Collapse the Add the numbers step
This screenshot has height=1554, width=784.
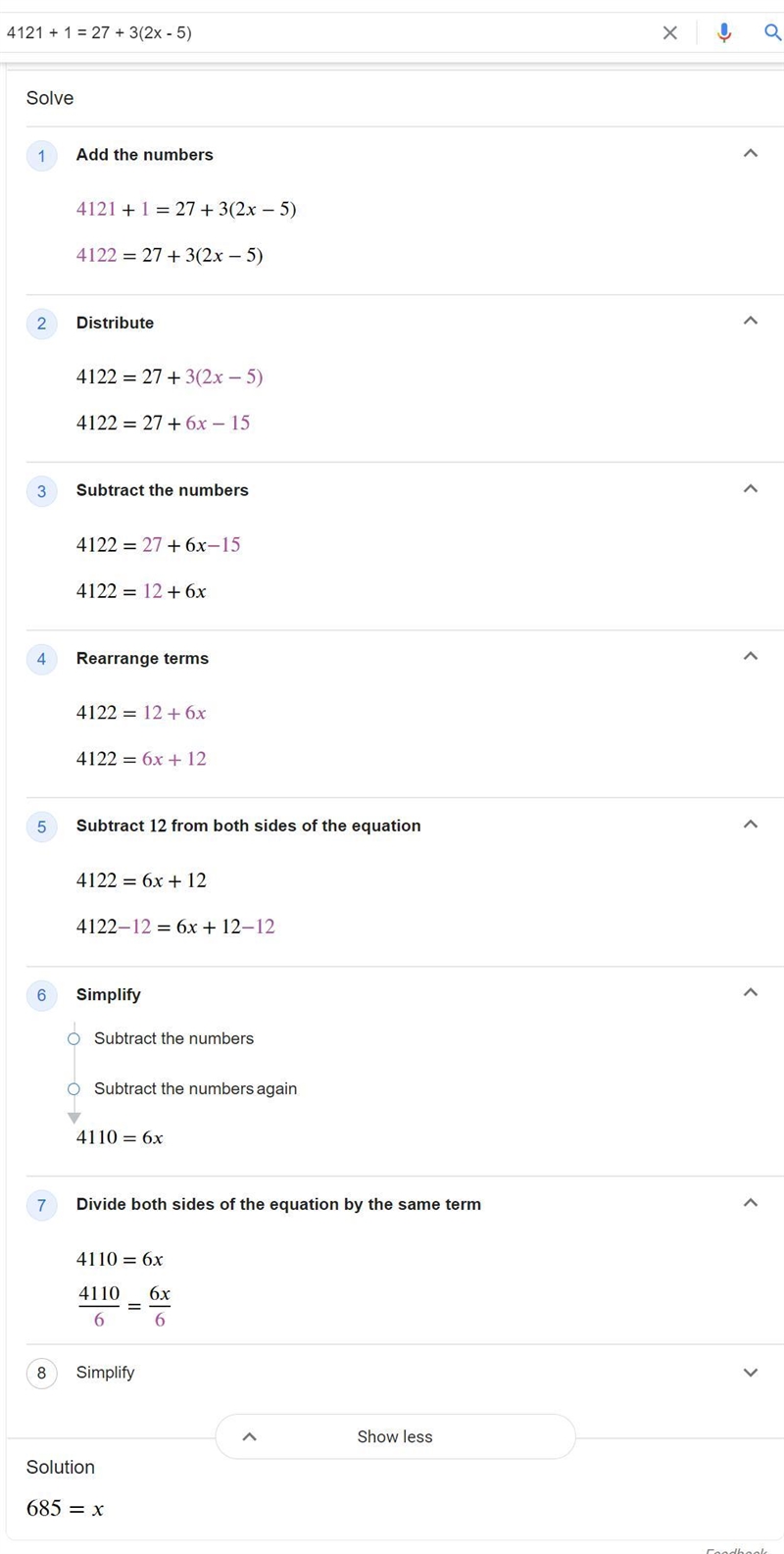pyautogui.click(x=751, y=154)
